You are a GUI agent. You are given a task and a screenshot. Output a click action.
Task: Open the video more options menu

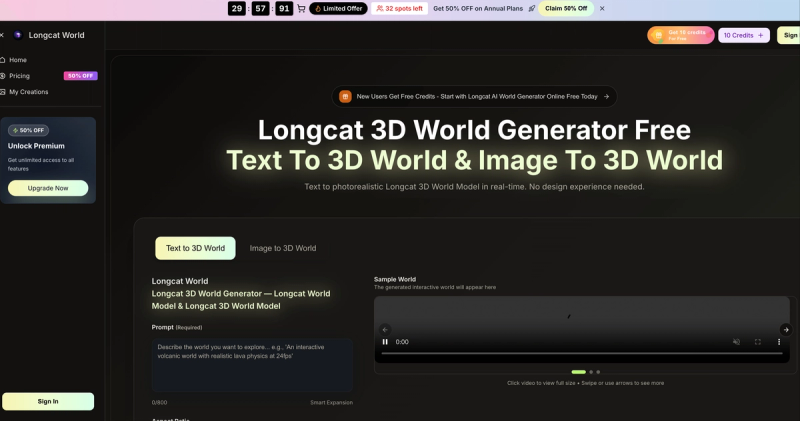(x=779, y=342)
